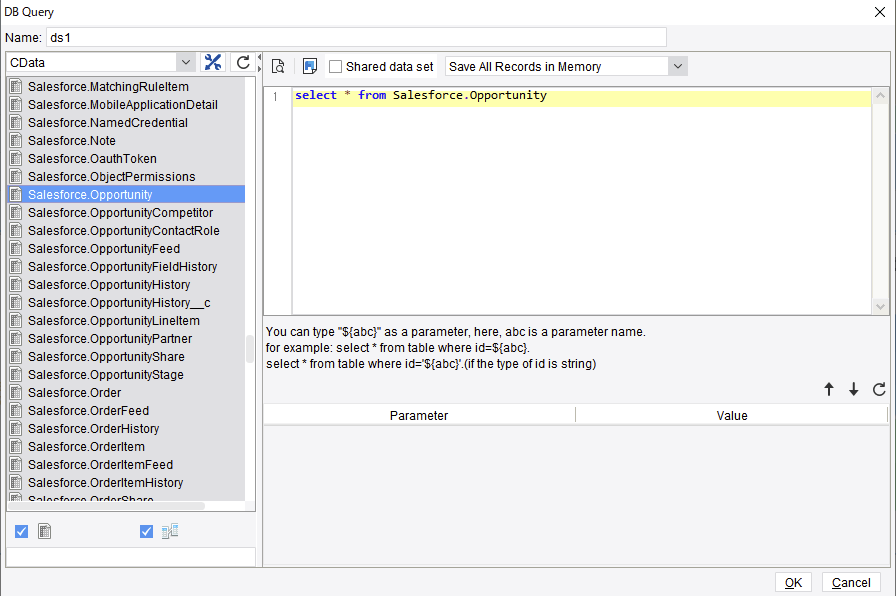896x596 pixels.
Task: Enable the Shared data set checkbox
Action: (x=336, y=66)
